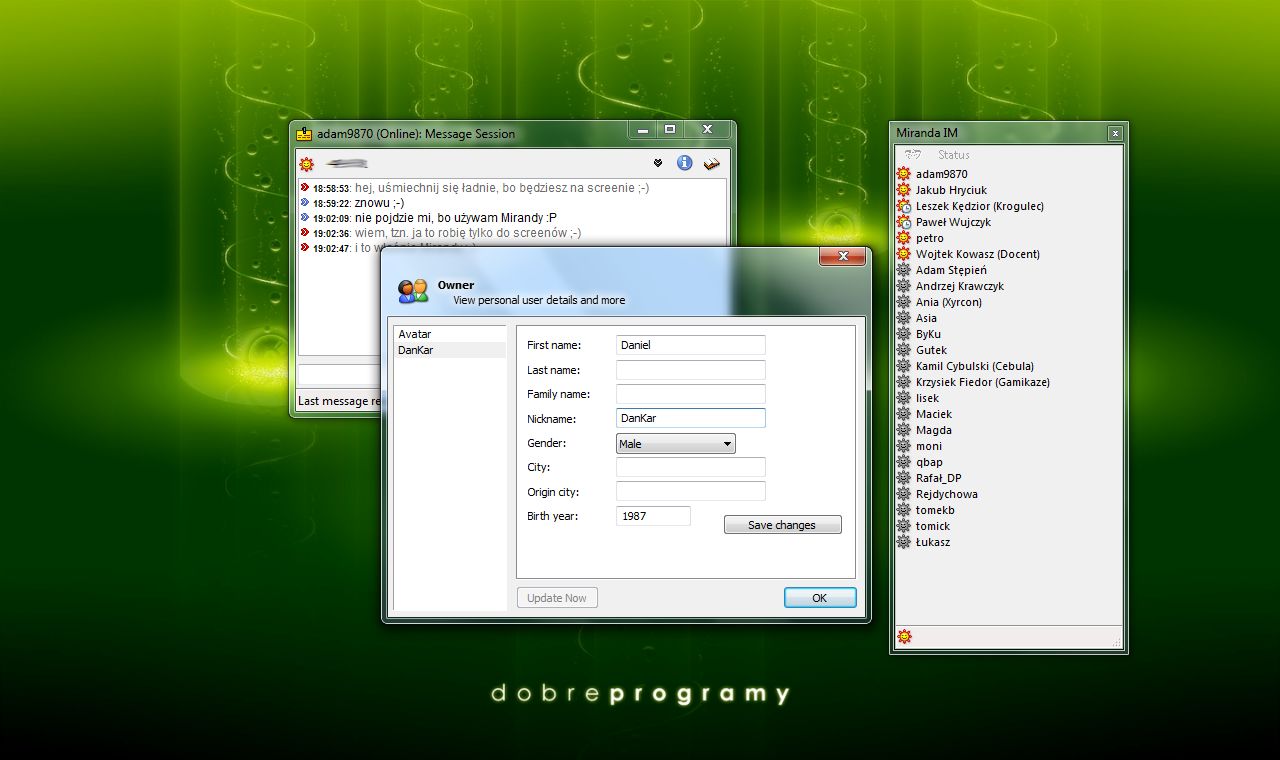The image size is (1280, 760).
Task: Select contact qbap in the list
Action: pyautogui.click(x=1009, y=462)
